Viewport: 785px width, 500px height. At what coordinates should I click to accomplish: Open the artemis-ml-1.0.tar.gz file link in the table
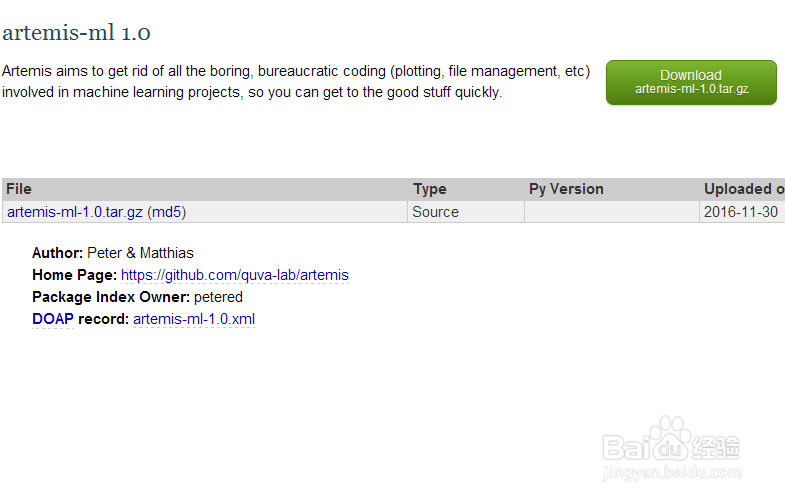pyautogui.click(x=75, y=212)
